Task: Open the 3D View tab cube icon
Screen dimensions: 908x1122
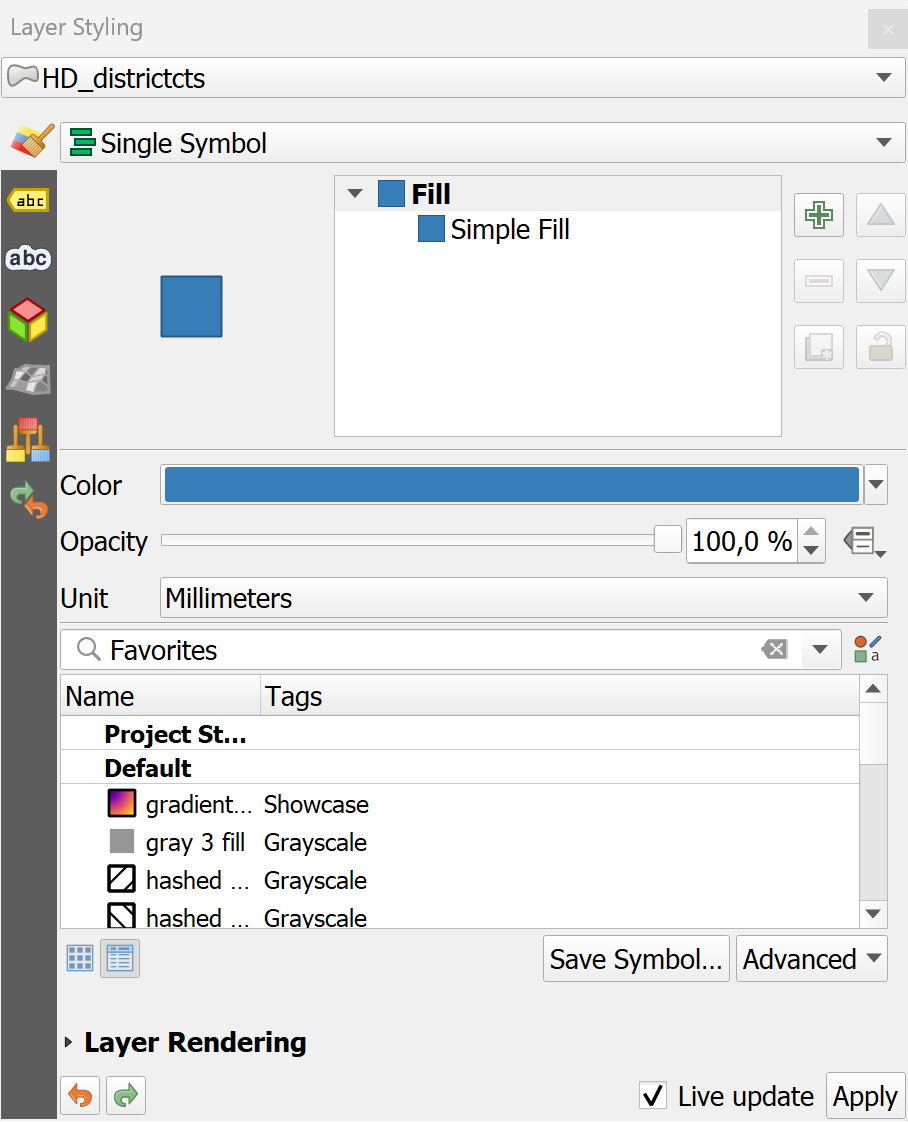Action: [28, 320]
